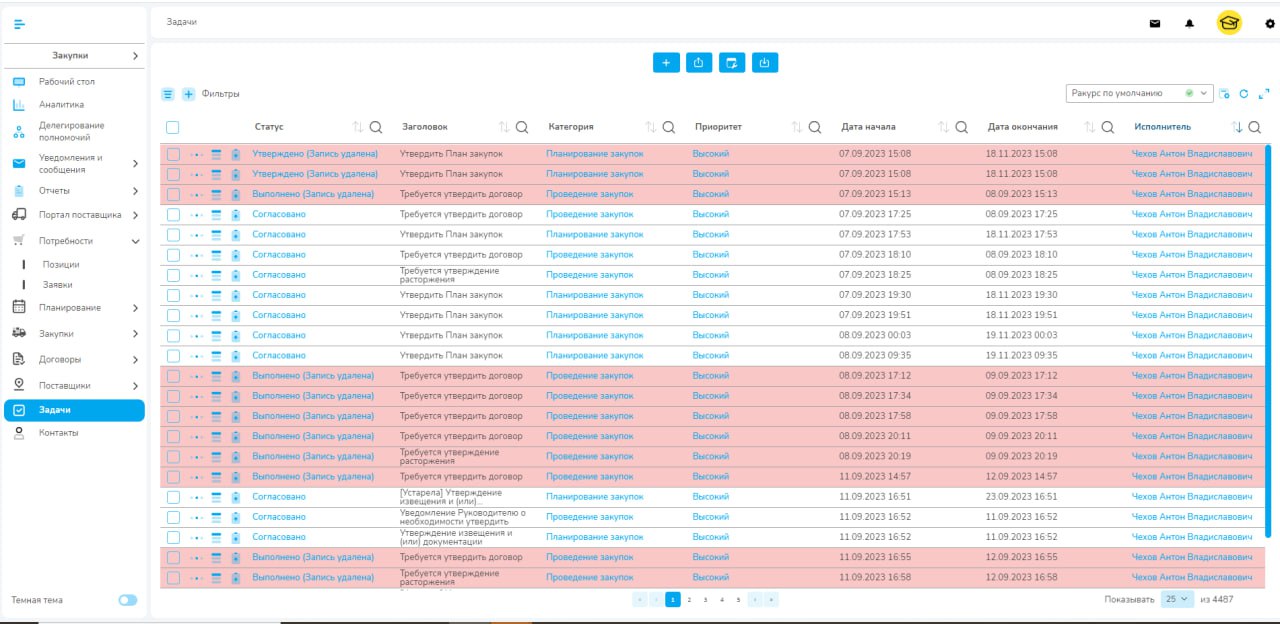This screenshot has width=1280, height=624.
Task: Open Рабочий стол in sidebar
Action: coord(67,82)
